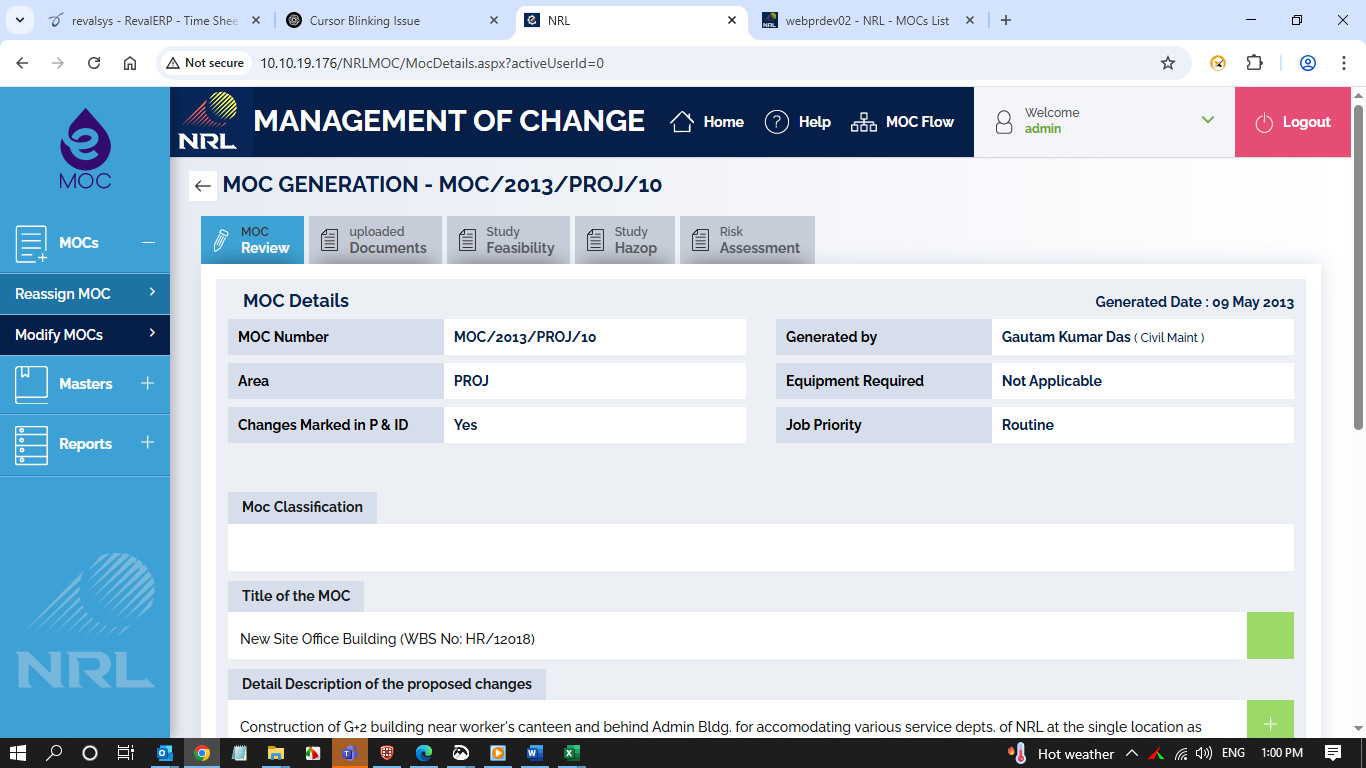The width and height of the screenshot is (1366, 768).
Task: Click the green box beside MOC title
Action: tap(1270, 636)
